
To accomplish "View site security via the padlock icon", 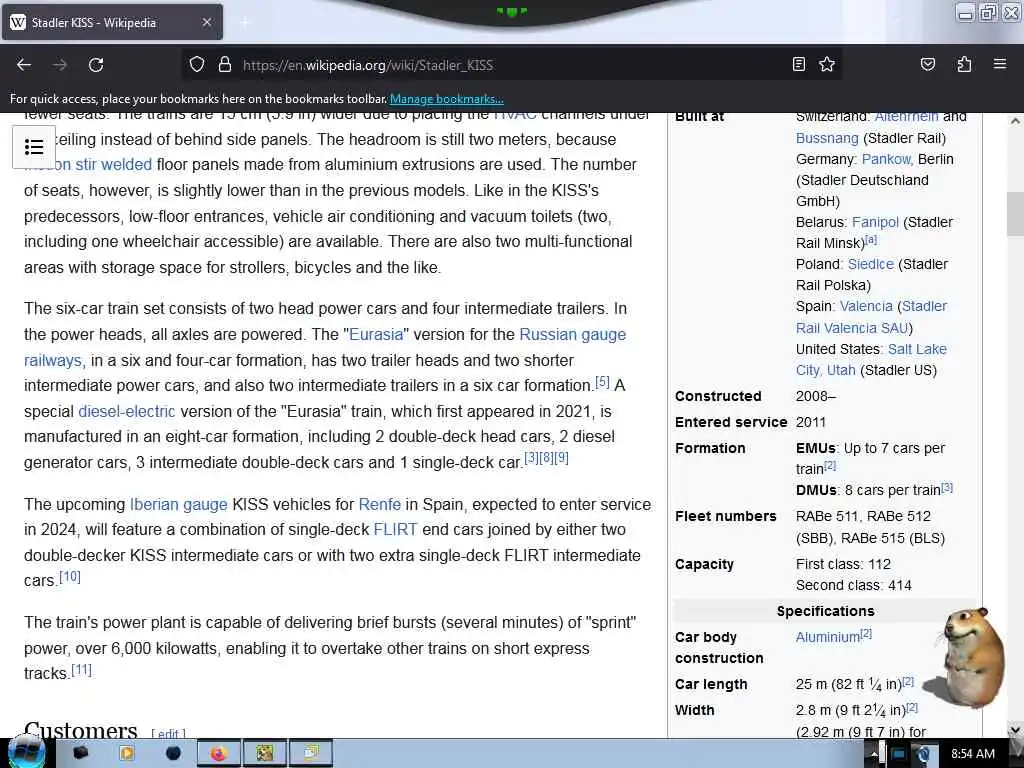I will point(225,65).
